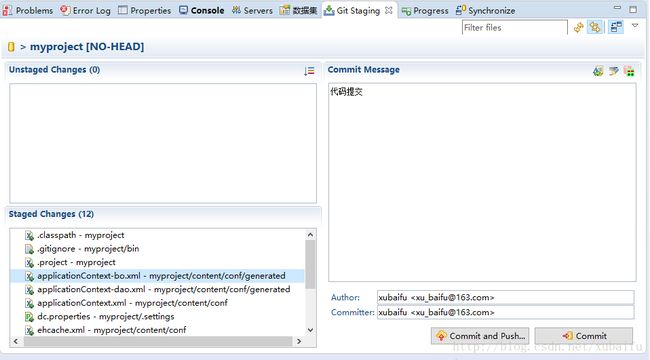Click the repository icon next to myproject
The width and height of the screenshot is (650, 360).
(11, 47)
